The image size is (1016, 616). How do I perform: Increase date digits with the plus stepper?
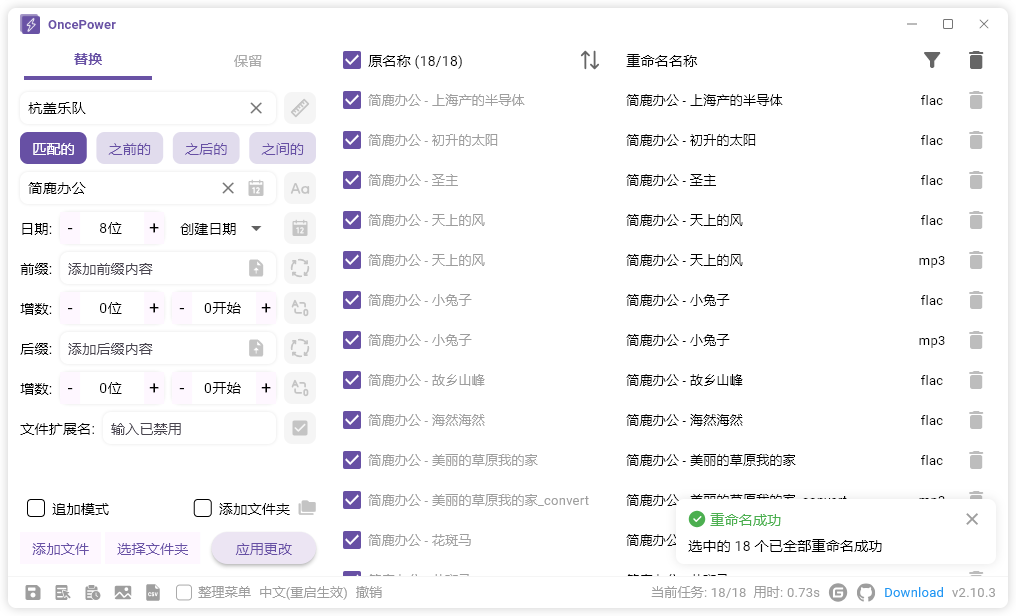152,228
